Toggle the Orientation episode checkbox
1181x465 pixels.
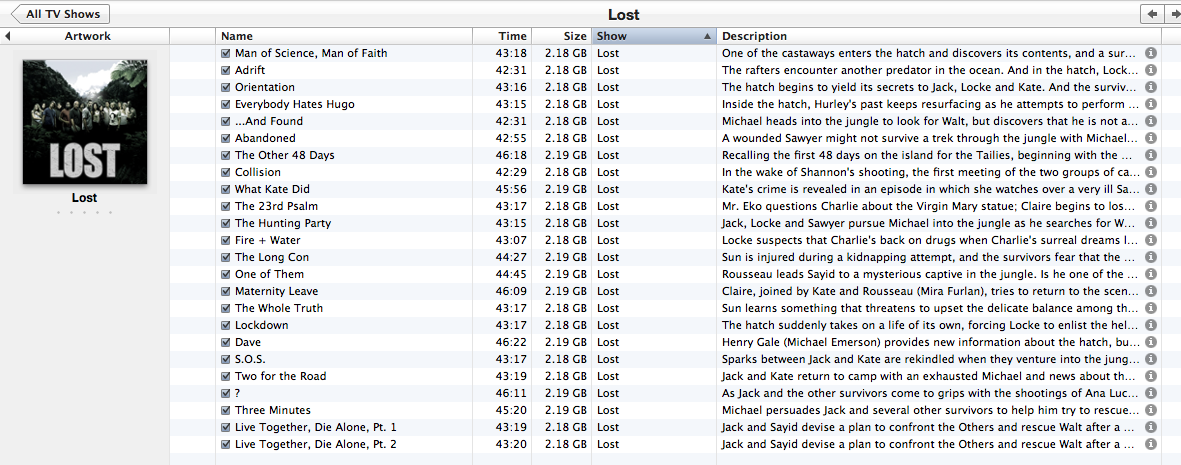pyautogui.click(x=226, y=87)
